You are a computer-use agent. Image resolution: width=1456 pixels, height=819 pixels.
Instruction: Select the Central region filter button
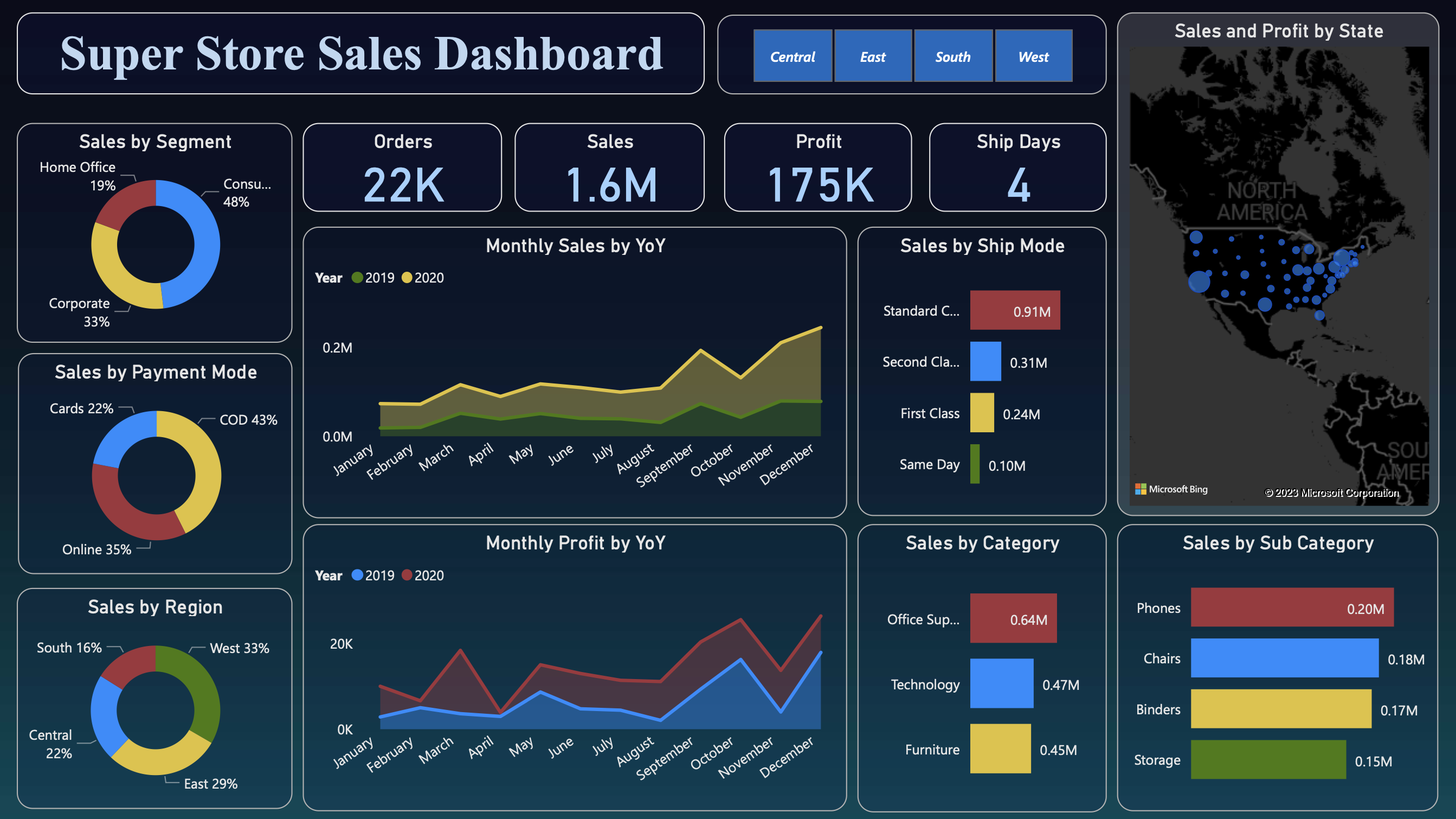[793, 56]
